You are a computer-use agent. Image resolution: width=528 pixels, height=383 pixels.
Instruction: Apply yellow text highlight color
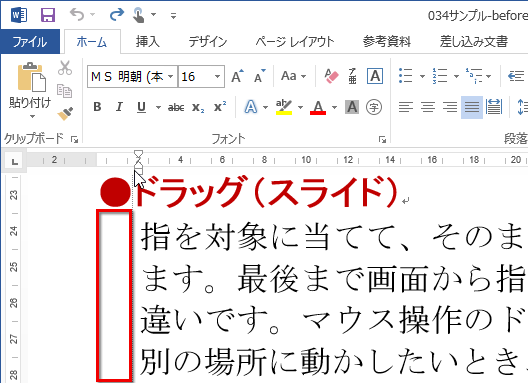284,107
